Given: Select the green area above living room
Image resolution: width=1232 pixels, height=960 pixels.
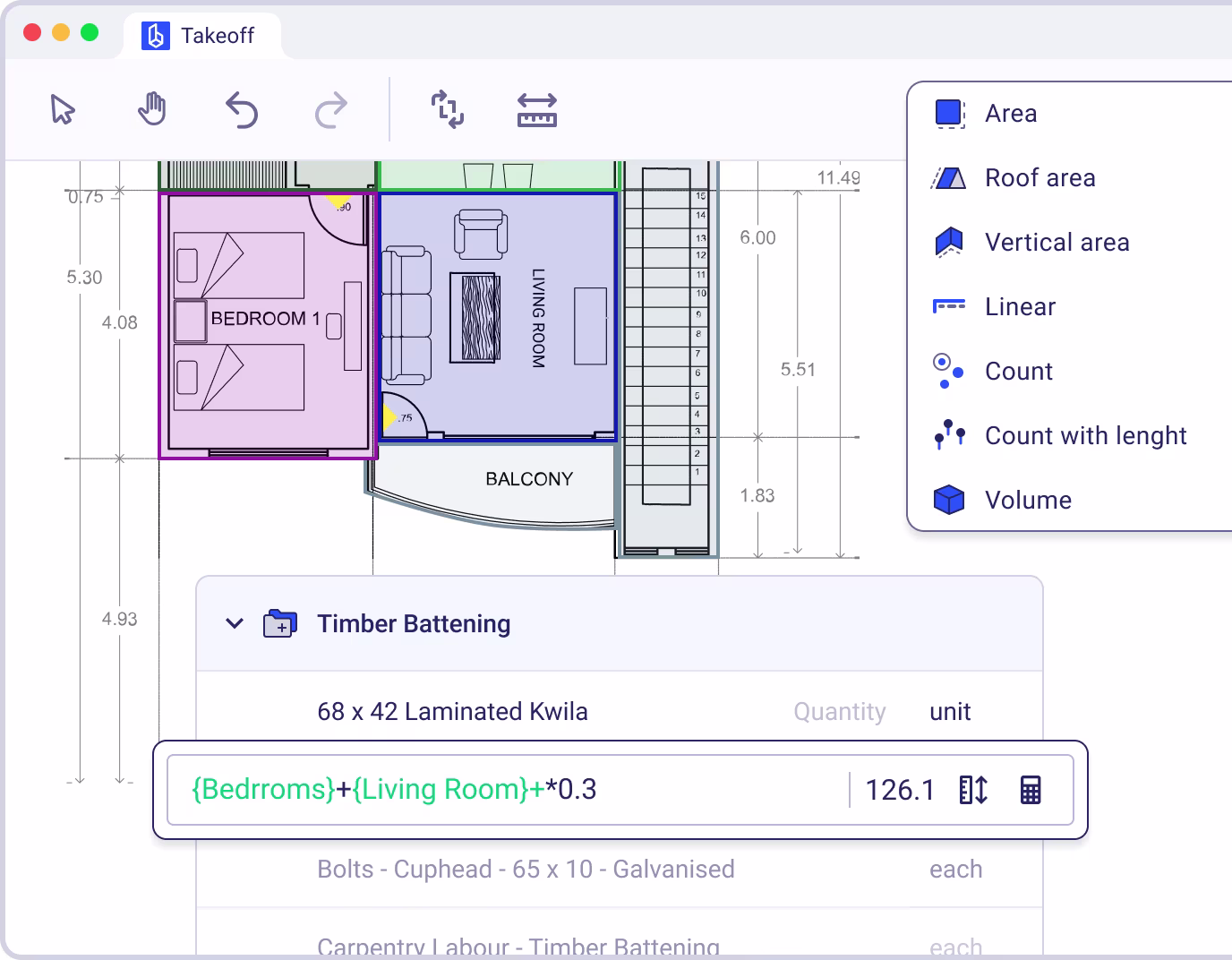Looking at the screenshot, I should pyautogui.click(x=499, y=176).
